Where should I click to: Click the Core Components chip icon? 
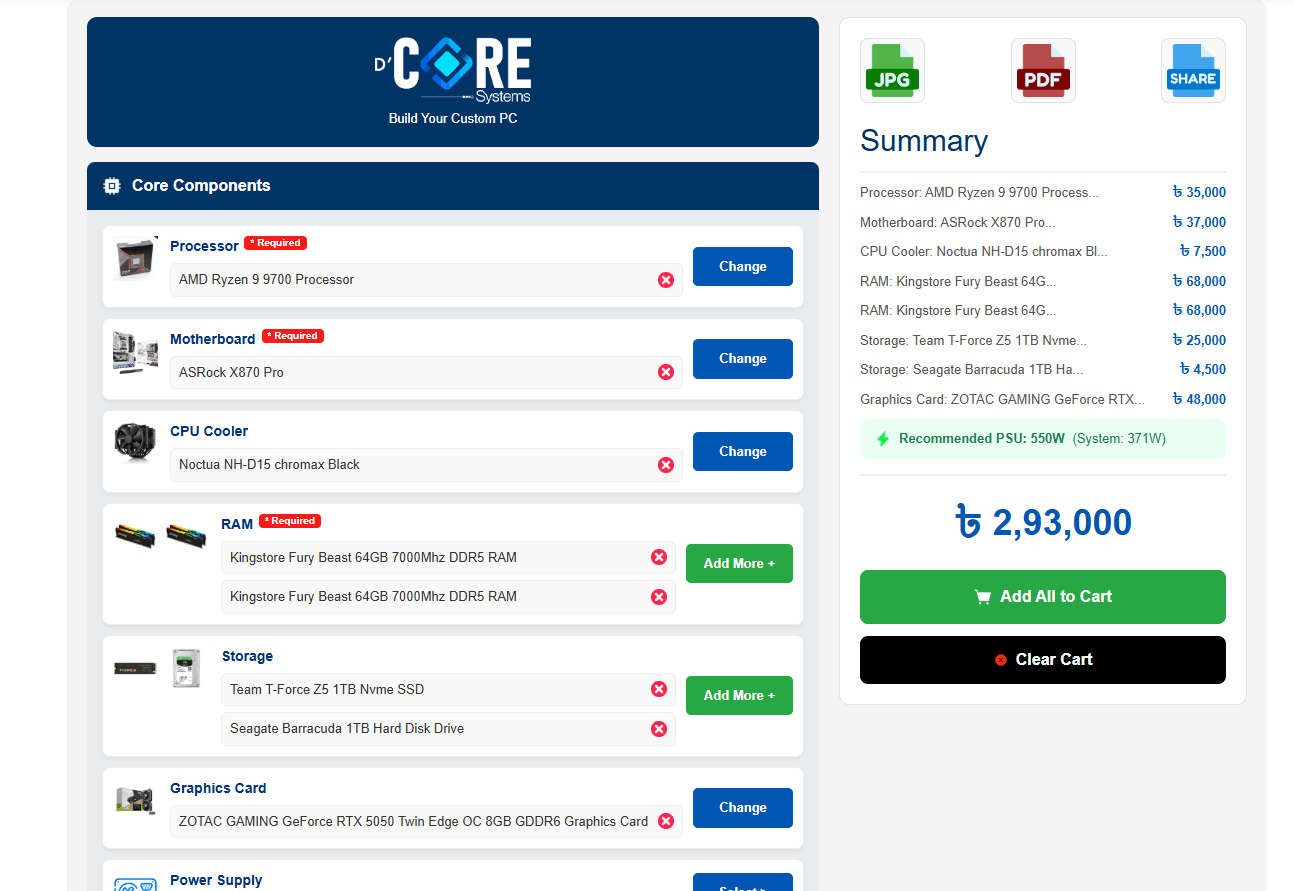point(112,186)
